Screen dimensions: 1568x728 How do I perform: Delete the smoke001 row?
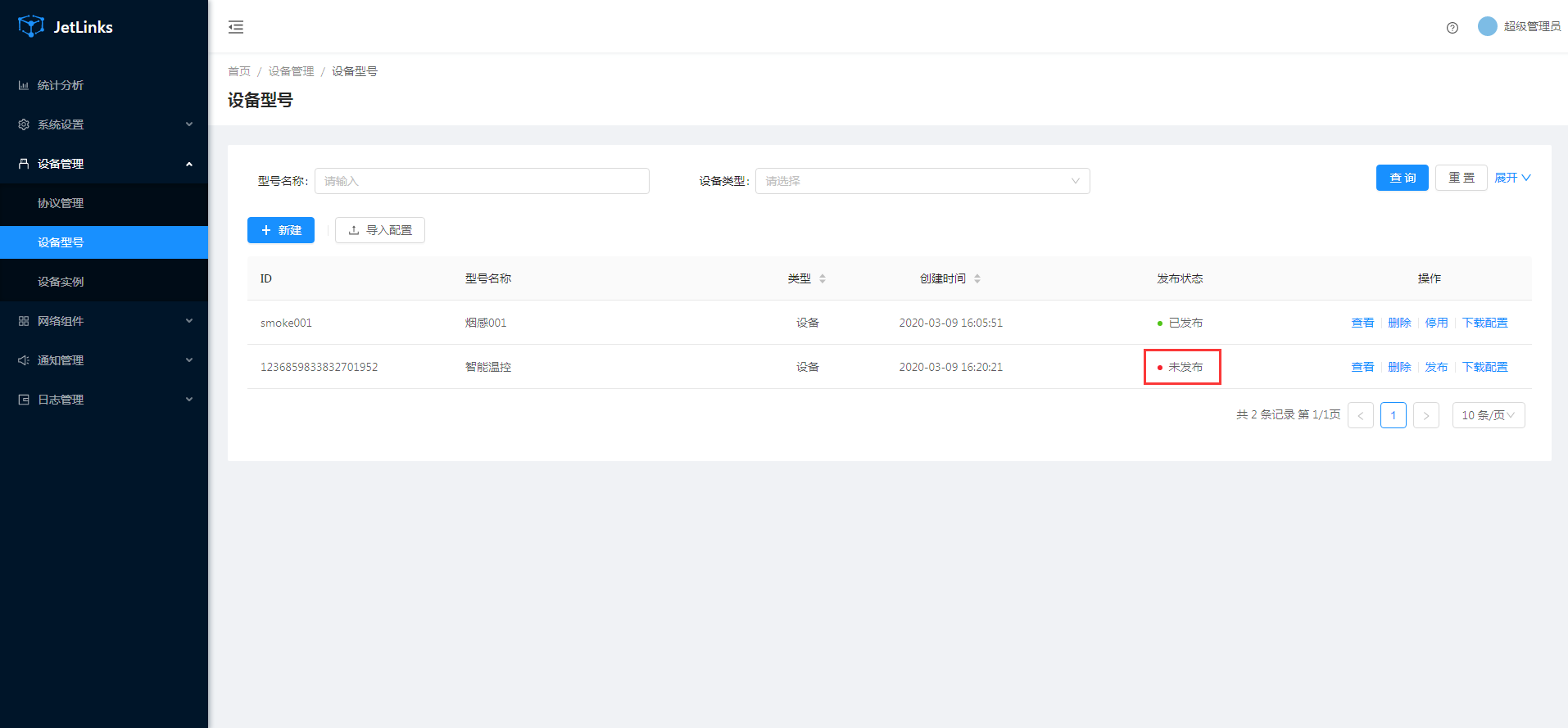1399,323
